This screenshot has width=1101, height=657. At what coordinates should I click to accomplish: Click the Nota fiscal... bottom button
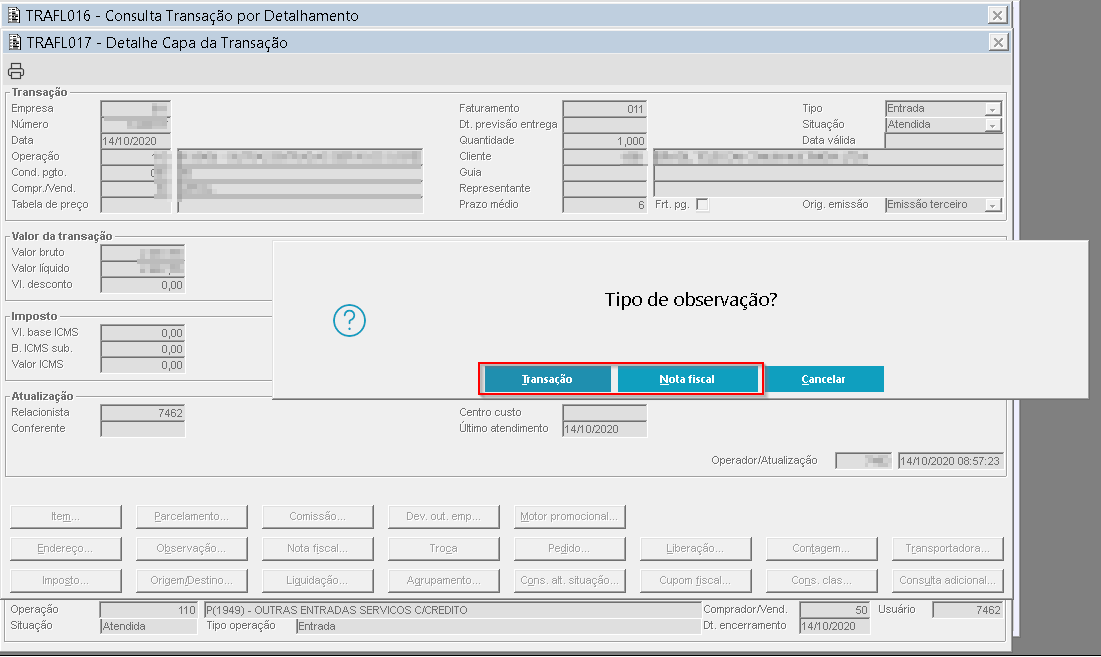pyautogui.click(x=317, y=549)
